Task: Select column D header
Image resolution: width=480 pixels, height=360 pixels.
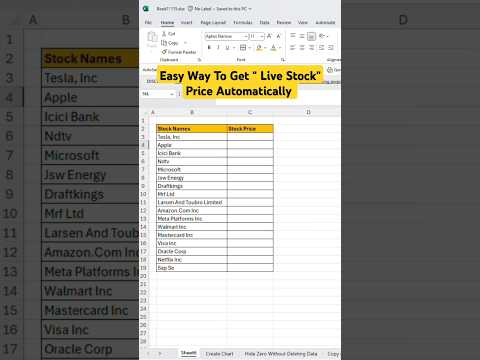Action: point(308,112)
